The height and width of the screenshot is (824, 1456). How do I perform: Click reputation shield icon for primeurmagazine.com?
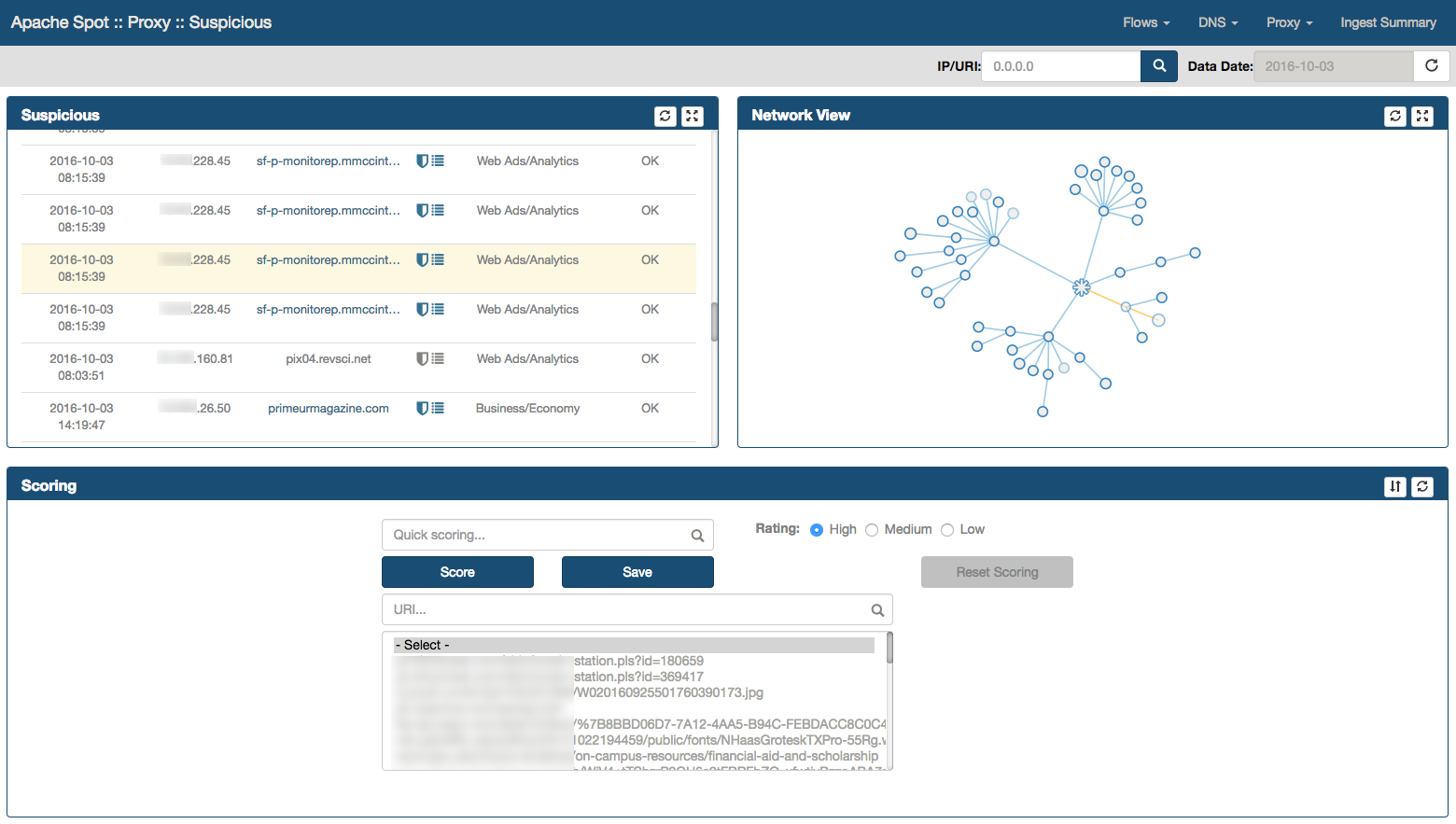pyautogui.click(x=423, y=409)
